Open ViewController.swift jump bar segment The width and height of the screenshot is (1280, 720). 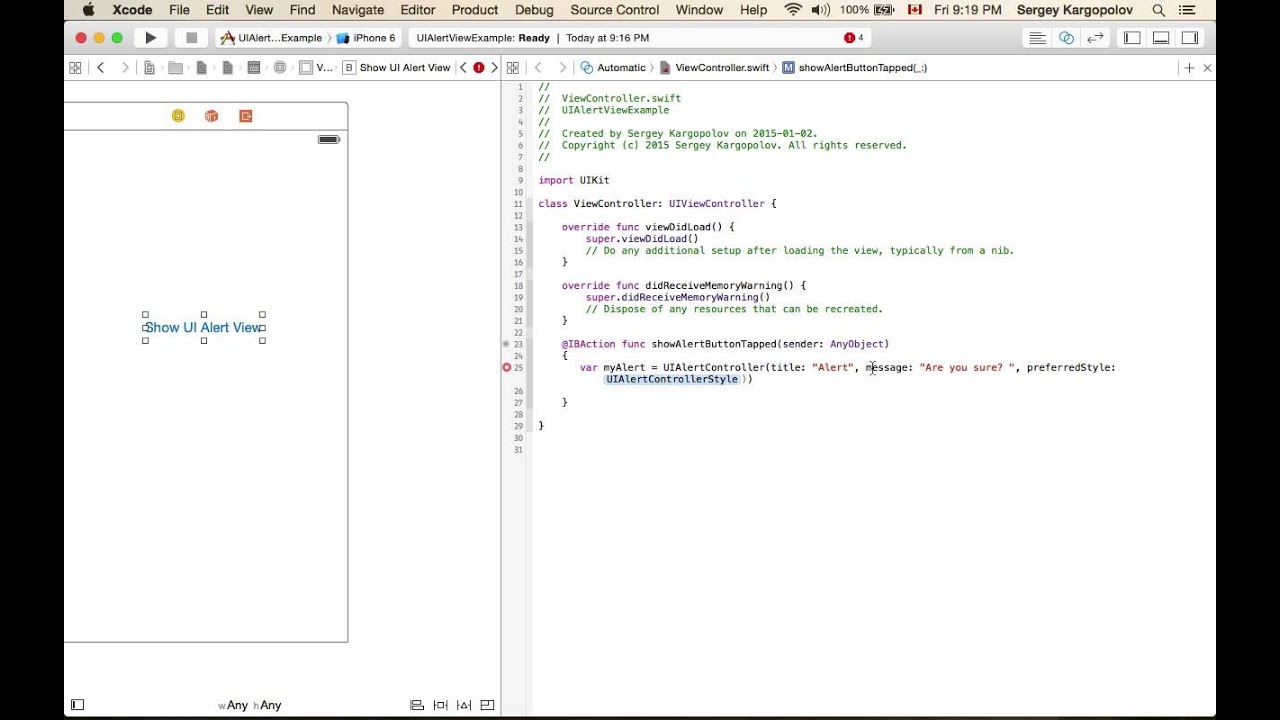pyautogui.click(x=714, y=68)
